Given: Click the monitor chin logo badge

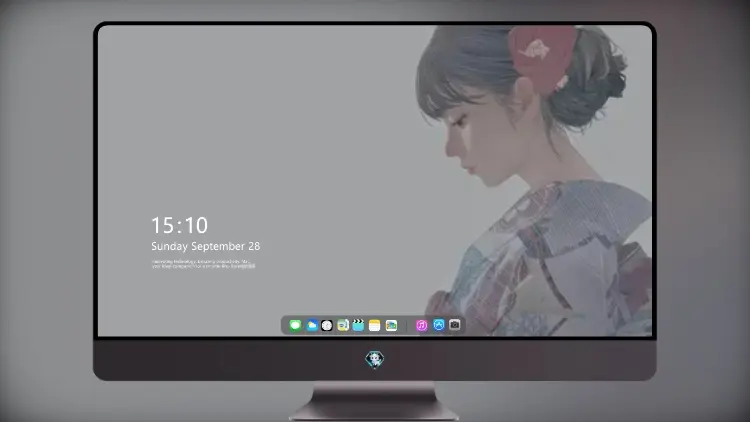Looking at the screenshot, I should [375, 359].
